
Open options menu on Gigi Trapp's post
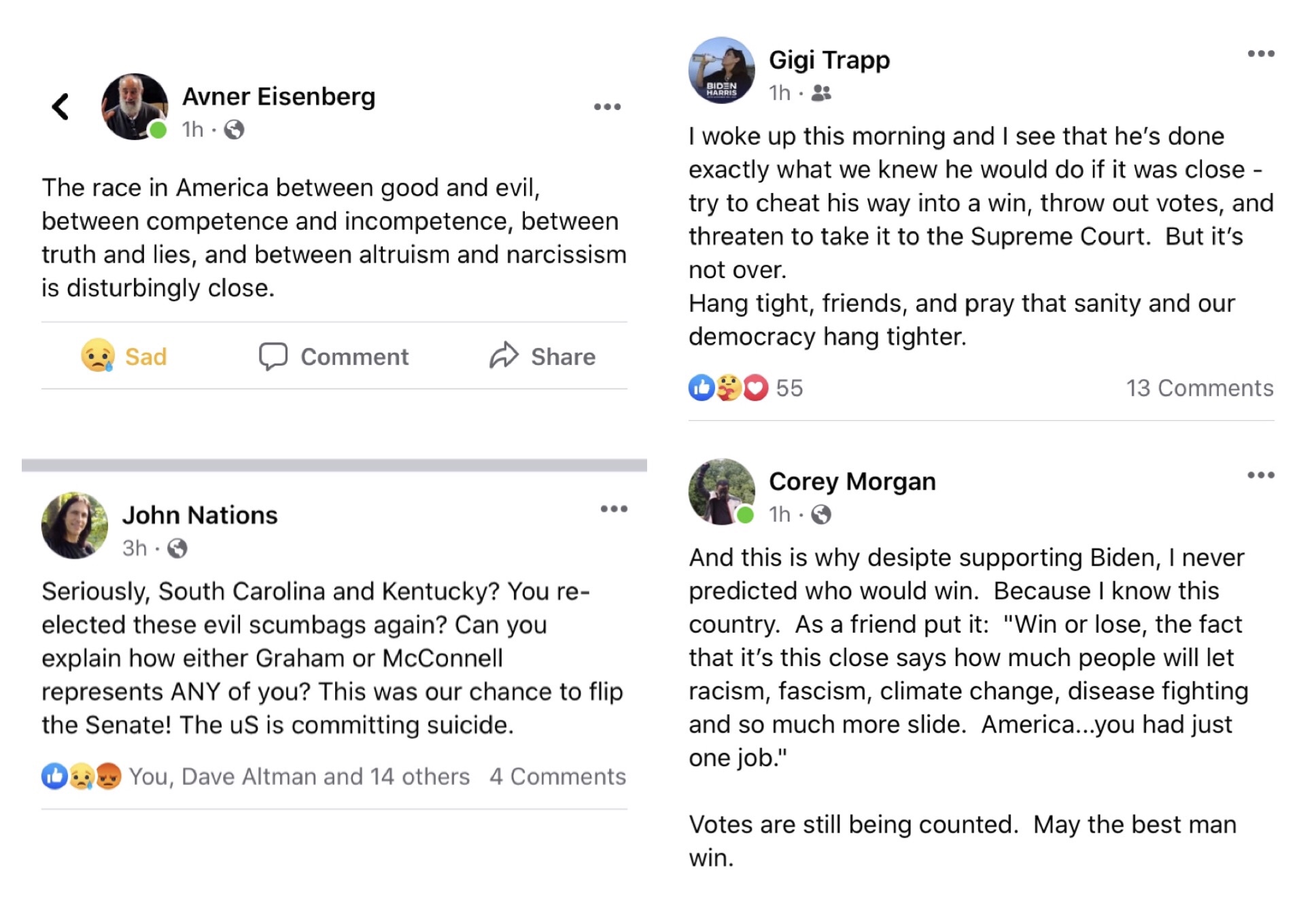1260,54
